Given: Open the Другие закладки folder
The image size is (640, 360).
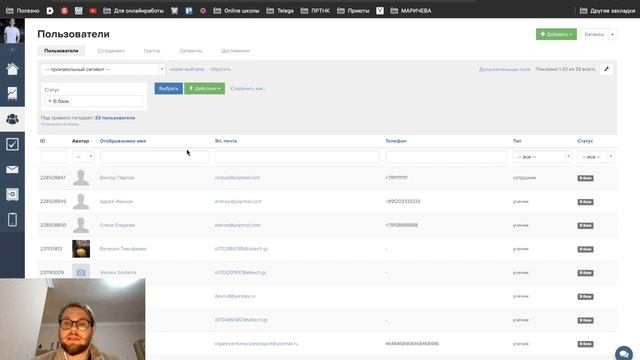Looking at the screenshot, I should 608,11.
